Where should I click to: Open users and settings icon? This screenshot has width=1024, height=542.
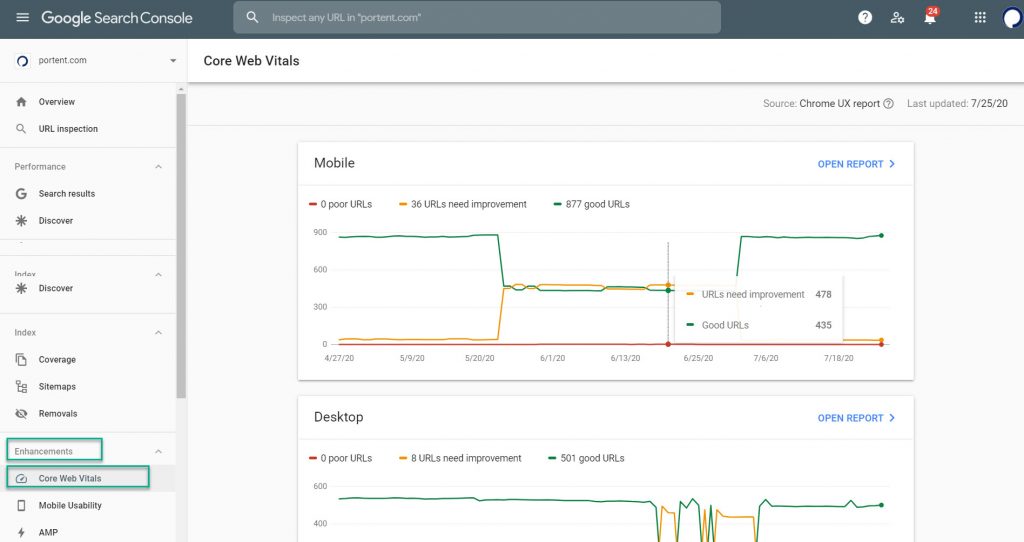click(x=897, y=18)
